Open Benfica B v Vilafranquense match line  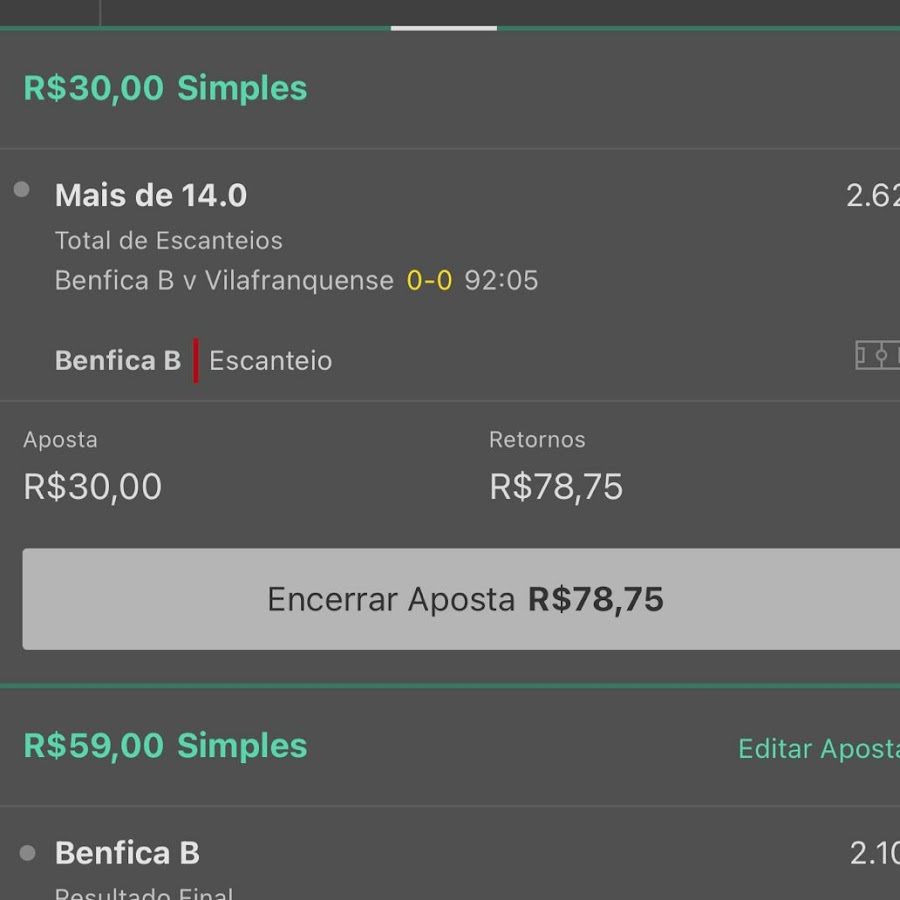224,281
